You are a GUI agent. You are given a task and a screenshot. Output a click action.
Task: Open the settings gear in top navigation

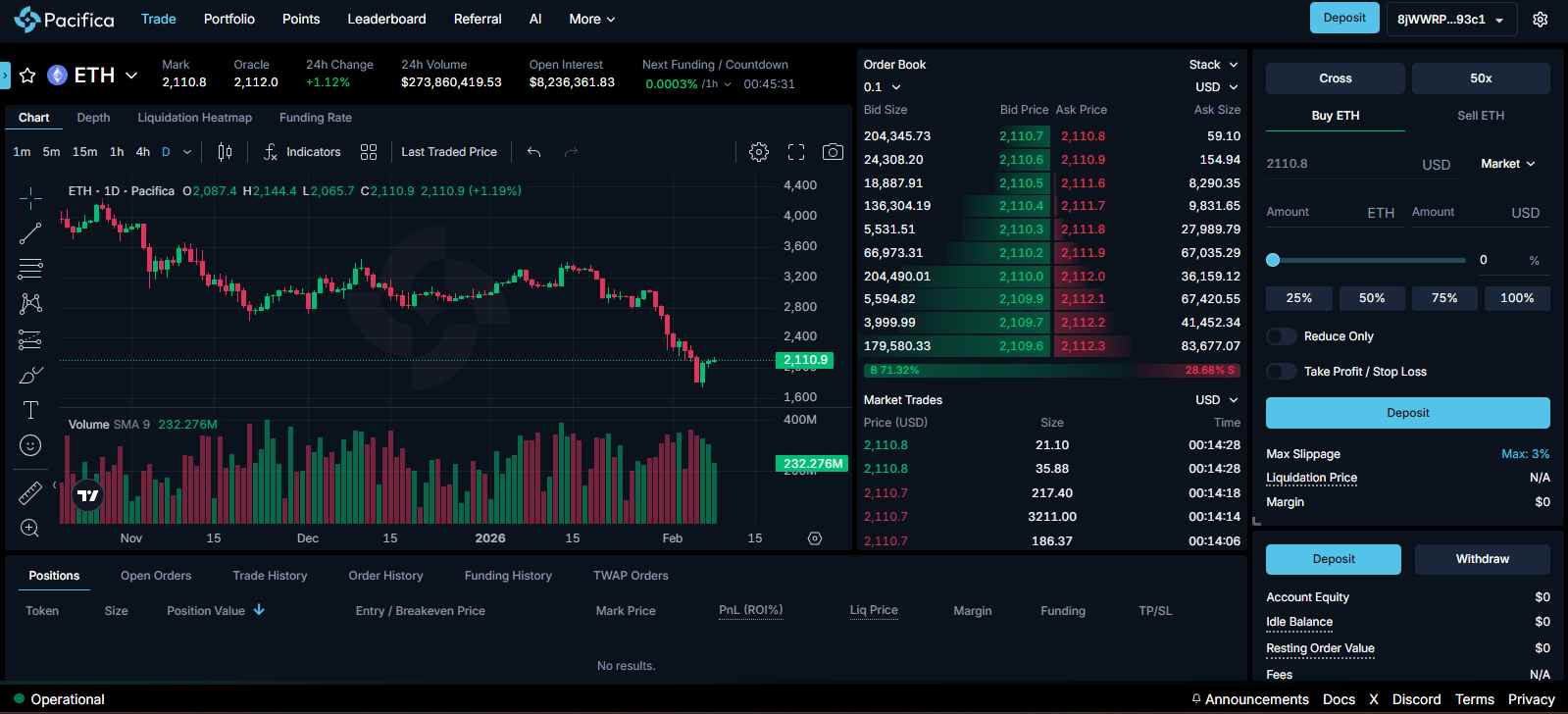coord(1541,20)
